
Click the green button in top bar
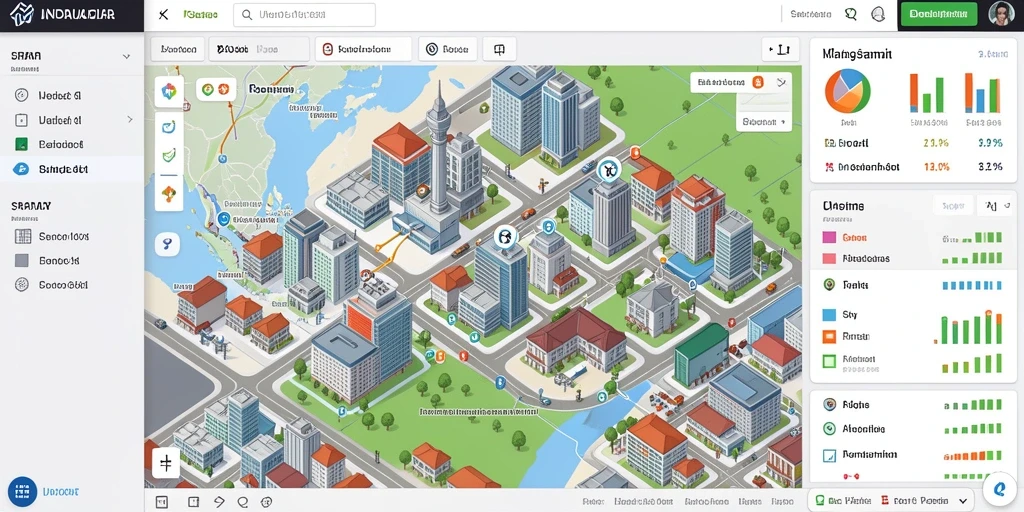pyautogui.click(x=938, y=14)
